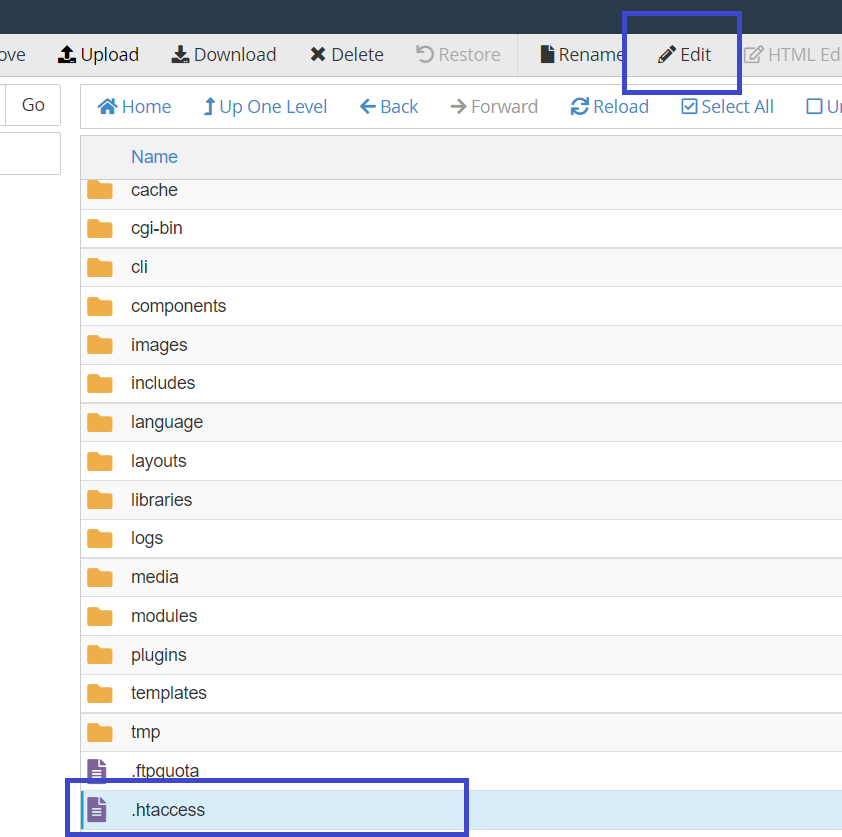
Task: Click the Forward navigation link
Action: (x=494, y=106)
